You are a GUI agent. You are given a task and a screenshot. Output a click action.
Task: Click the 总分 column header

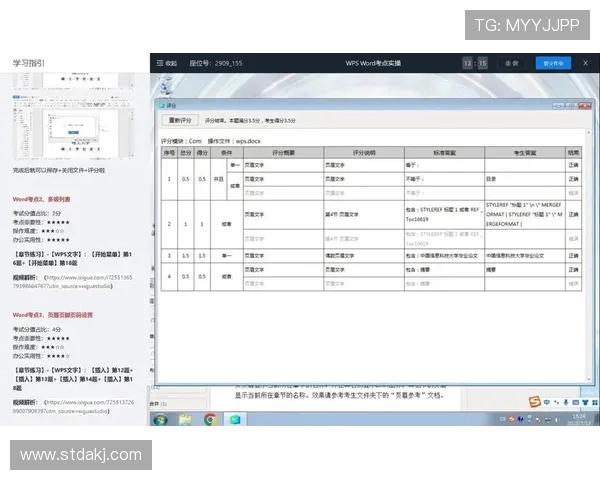186,153
